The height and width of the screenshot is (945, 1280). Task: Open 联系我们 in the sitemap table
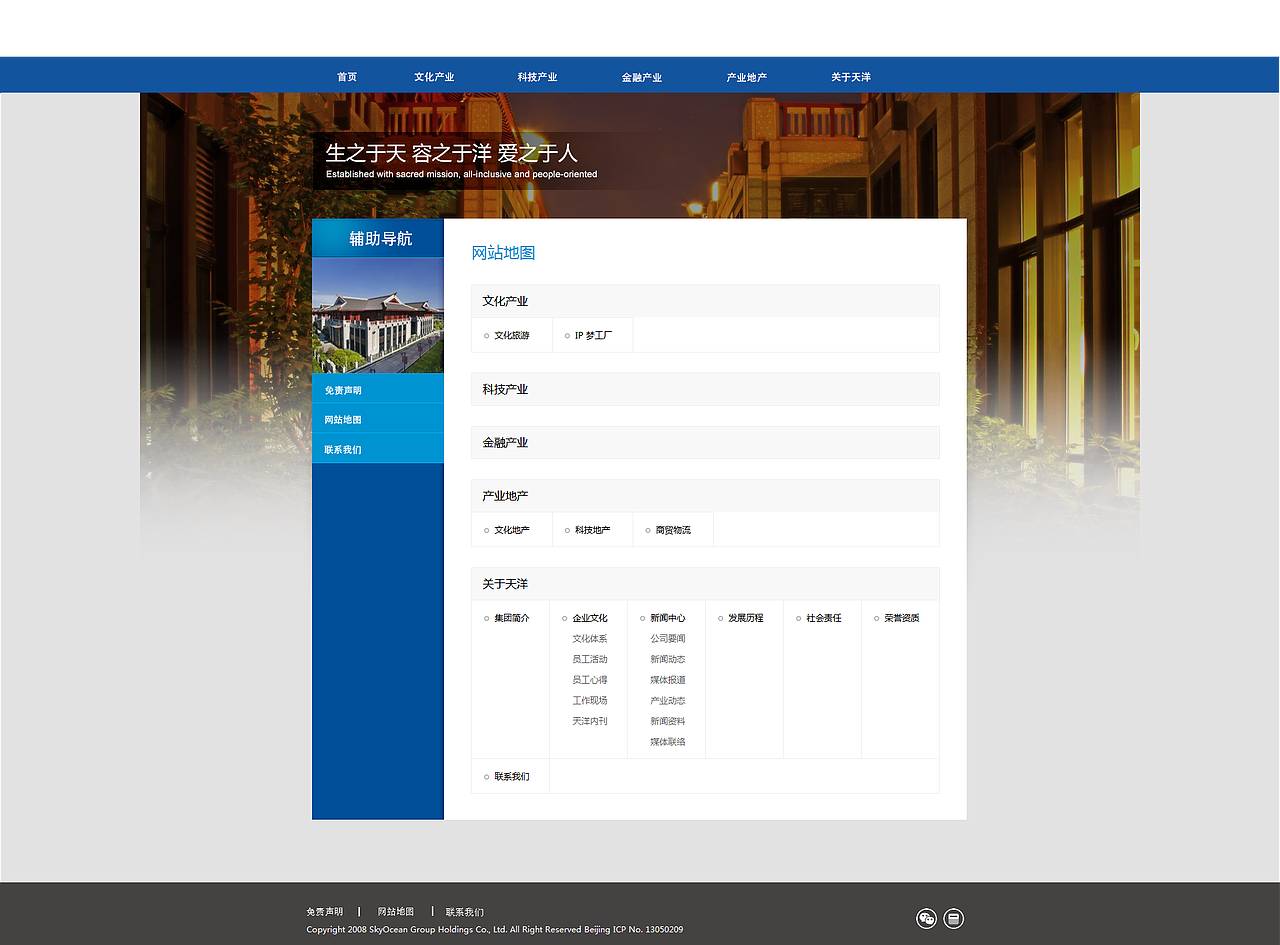(512, 777)
